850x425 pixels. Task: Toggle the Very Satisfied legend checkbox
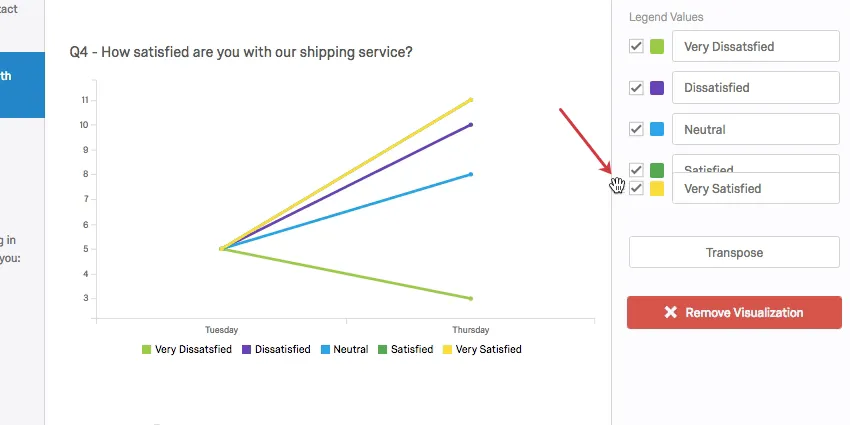coord(636,188)
